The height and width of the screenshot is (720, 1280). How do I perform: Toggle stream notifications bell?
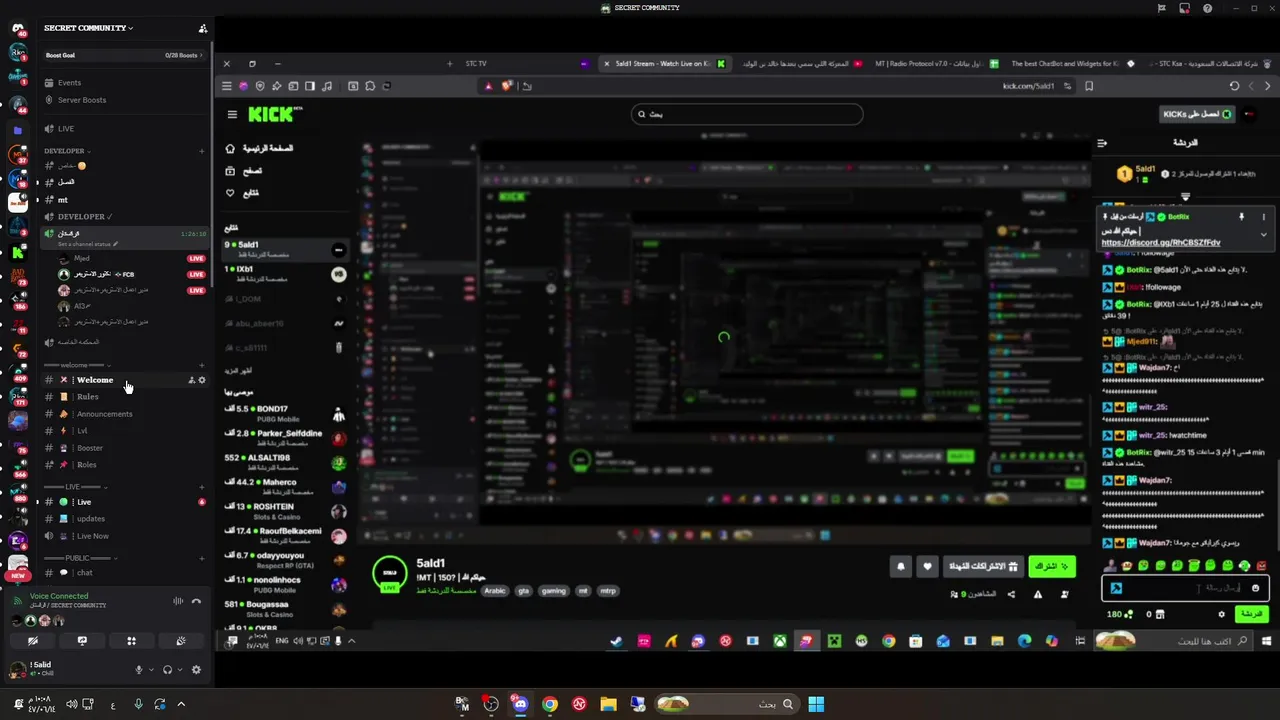pos(901,567)
